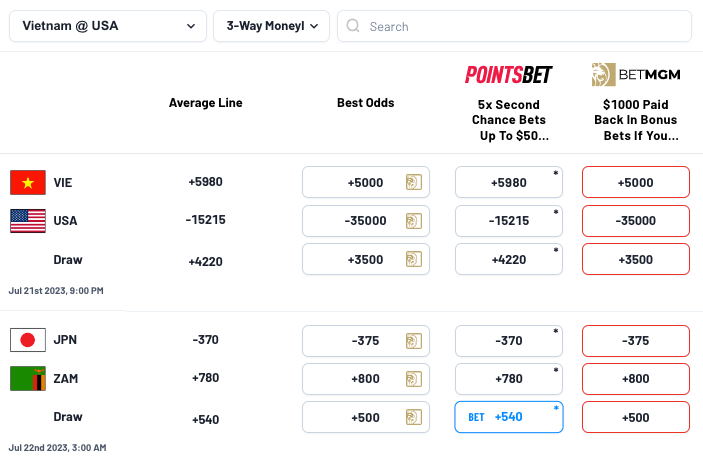Choose the highlighted BET +540 draw odds
703x466 pixels.
tap(509, 417)
